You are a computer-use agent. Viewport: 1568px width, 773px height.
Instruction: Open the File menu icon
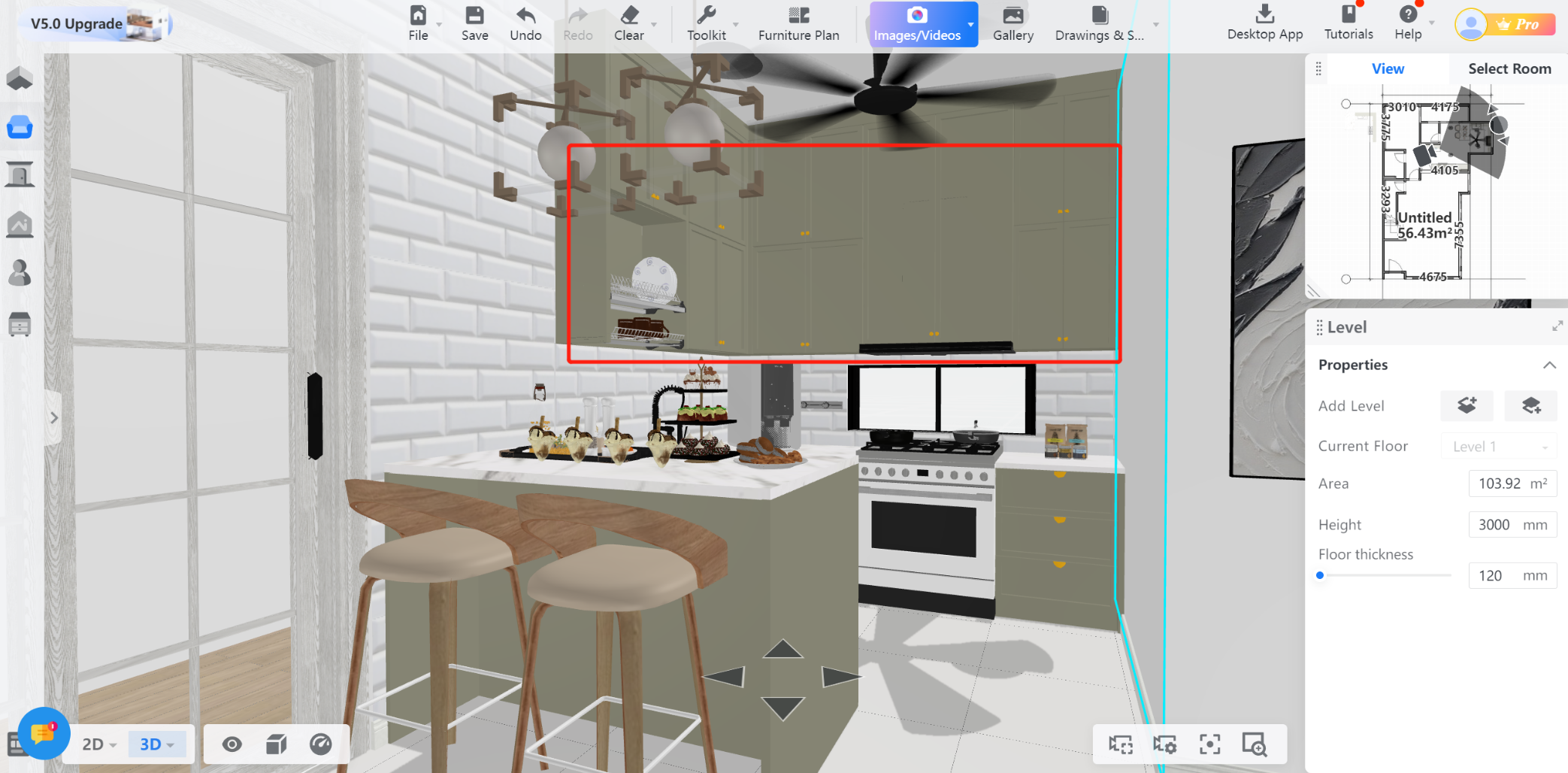(x=418, y=16)
